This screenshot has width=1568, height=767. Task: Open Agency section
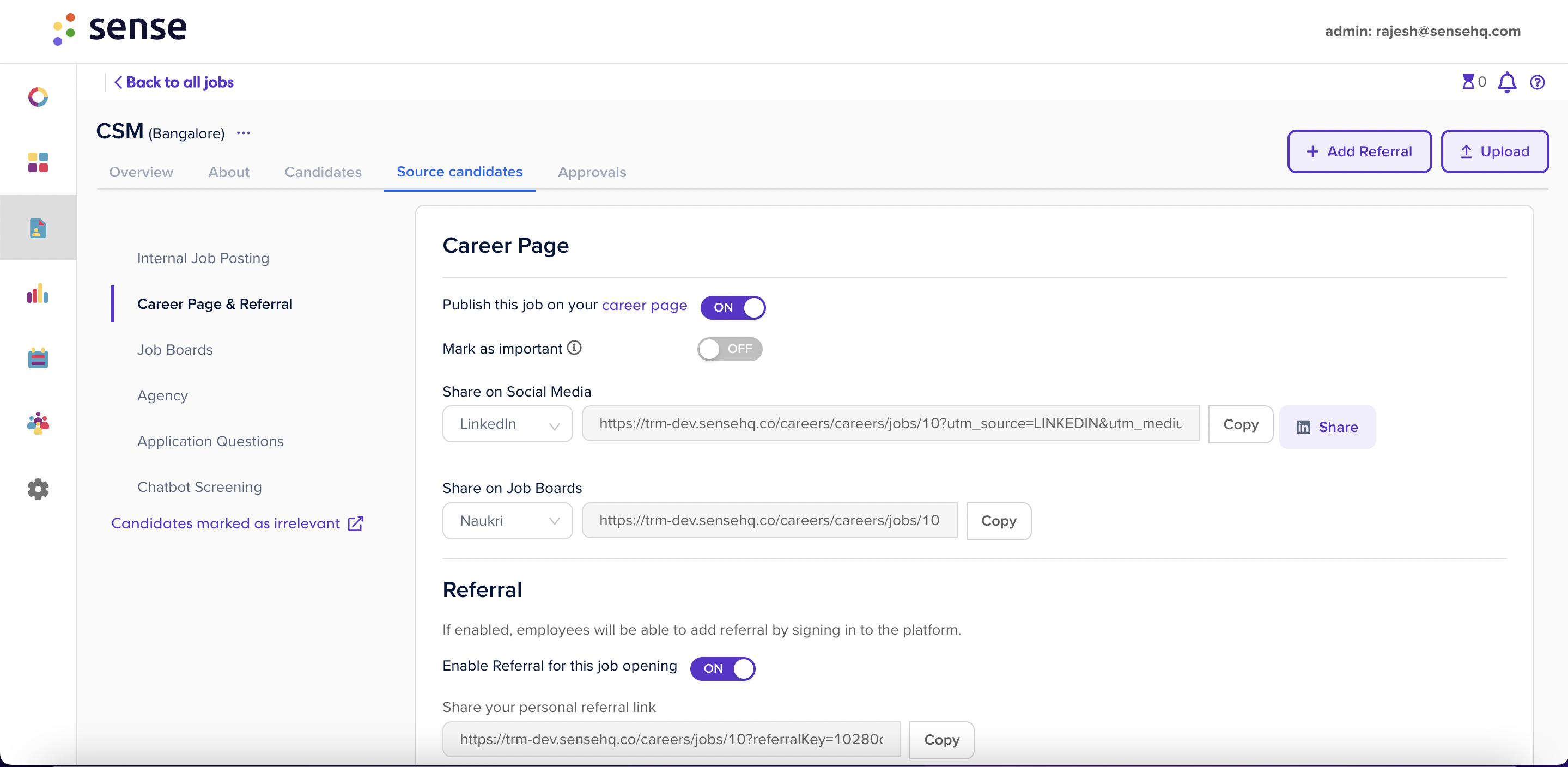(162, 395)
